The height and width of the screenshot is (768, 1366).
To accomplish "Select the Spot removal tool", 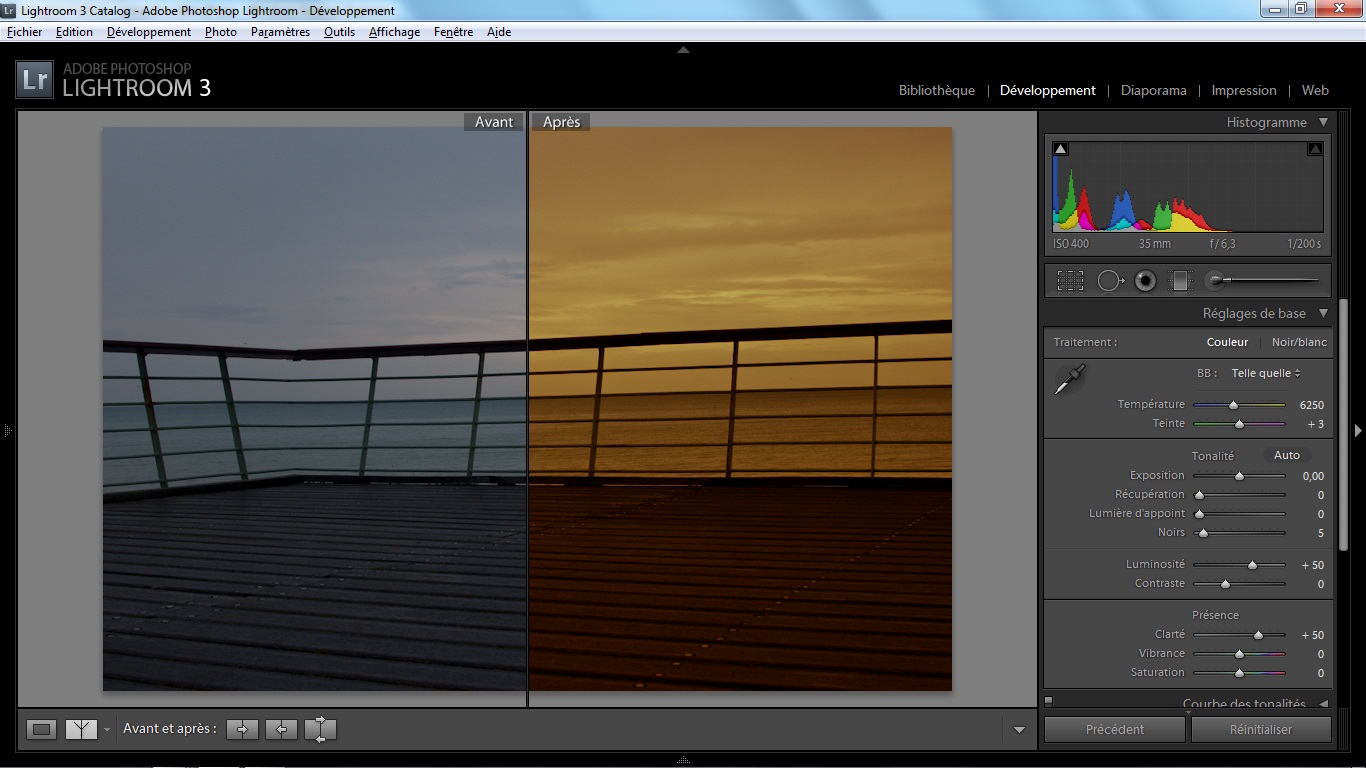I will tap(1110, 281).
